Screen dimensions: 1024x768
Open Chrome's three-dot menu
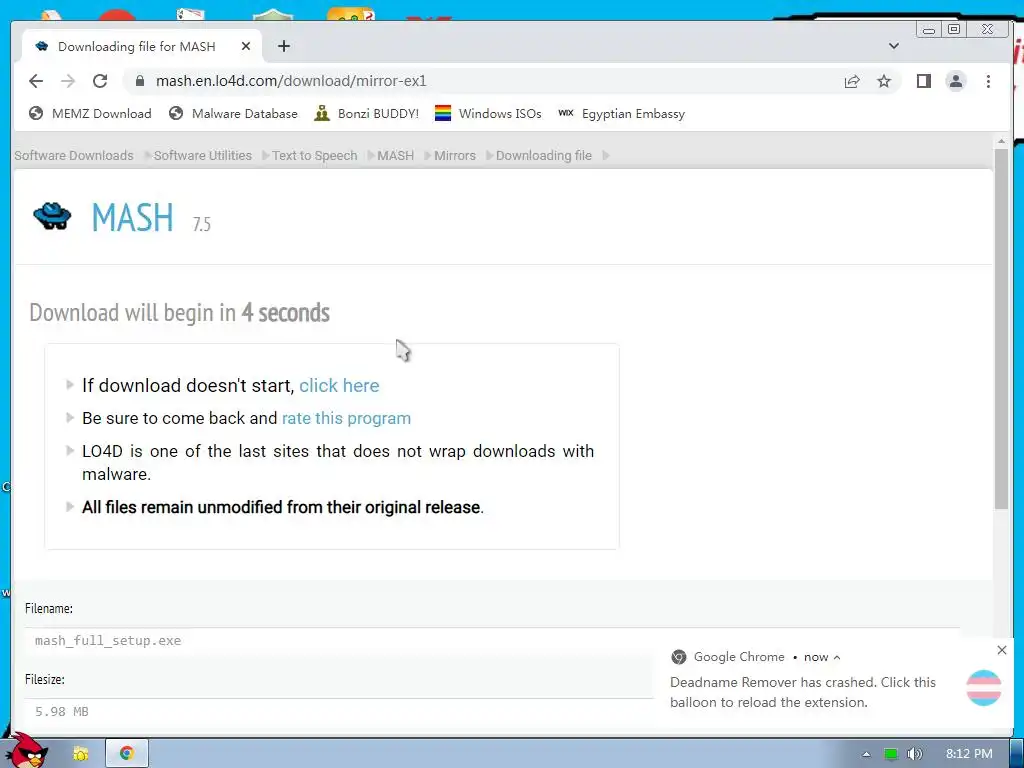pyautogui.click(x=988, y=81)
